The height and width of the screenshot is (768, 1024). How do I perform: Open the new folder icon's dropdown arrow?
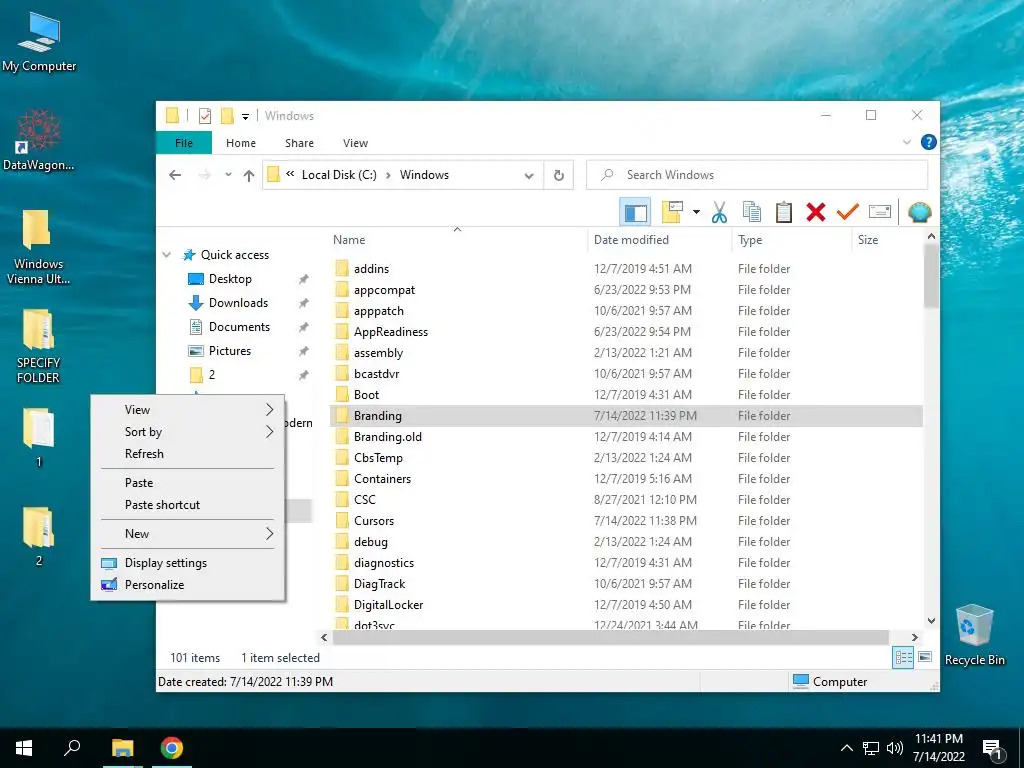pyautogui.click(x=696, y=212)
